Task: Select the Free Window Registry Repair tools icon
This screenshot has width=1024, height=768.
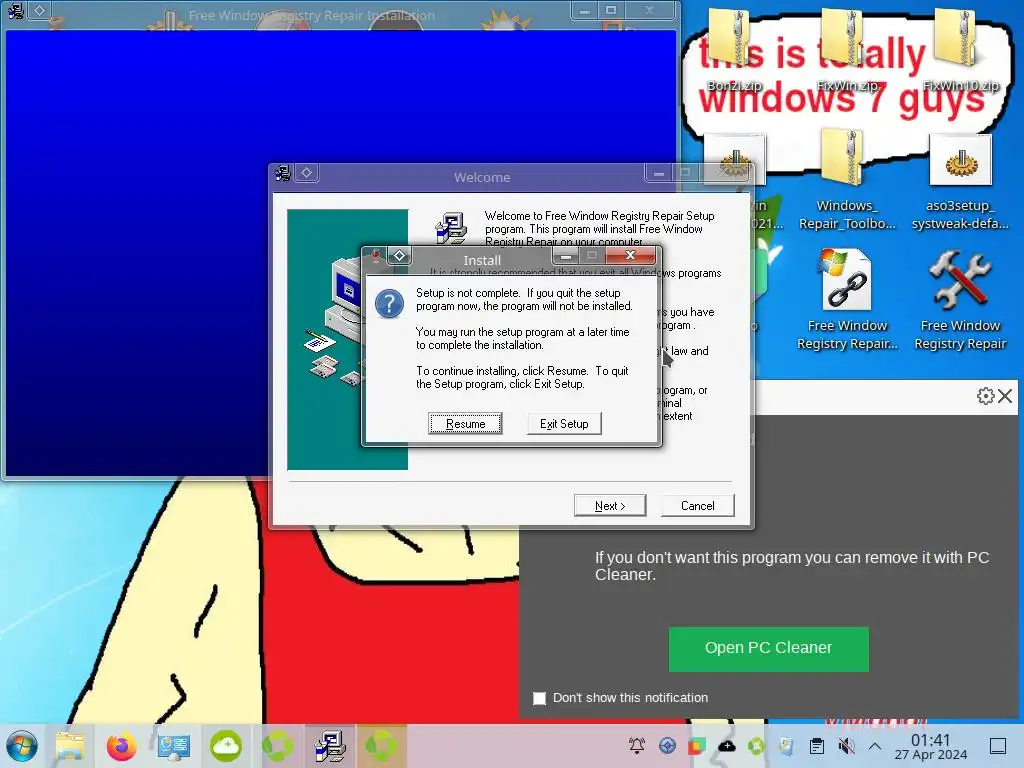Action: 961,299
